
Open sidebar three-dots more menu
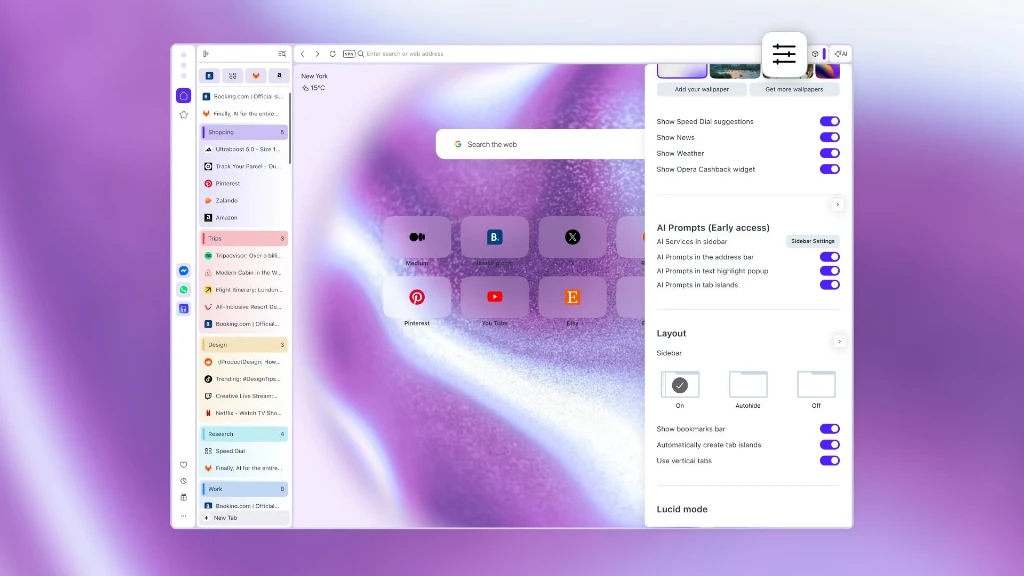click(x=184, y=516)
